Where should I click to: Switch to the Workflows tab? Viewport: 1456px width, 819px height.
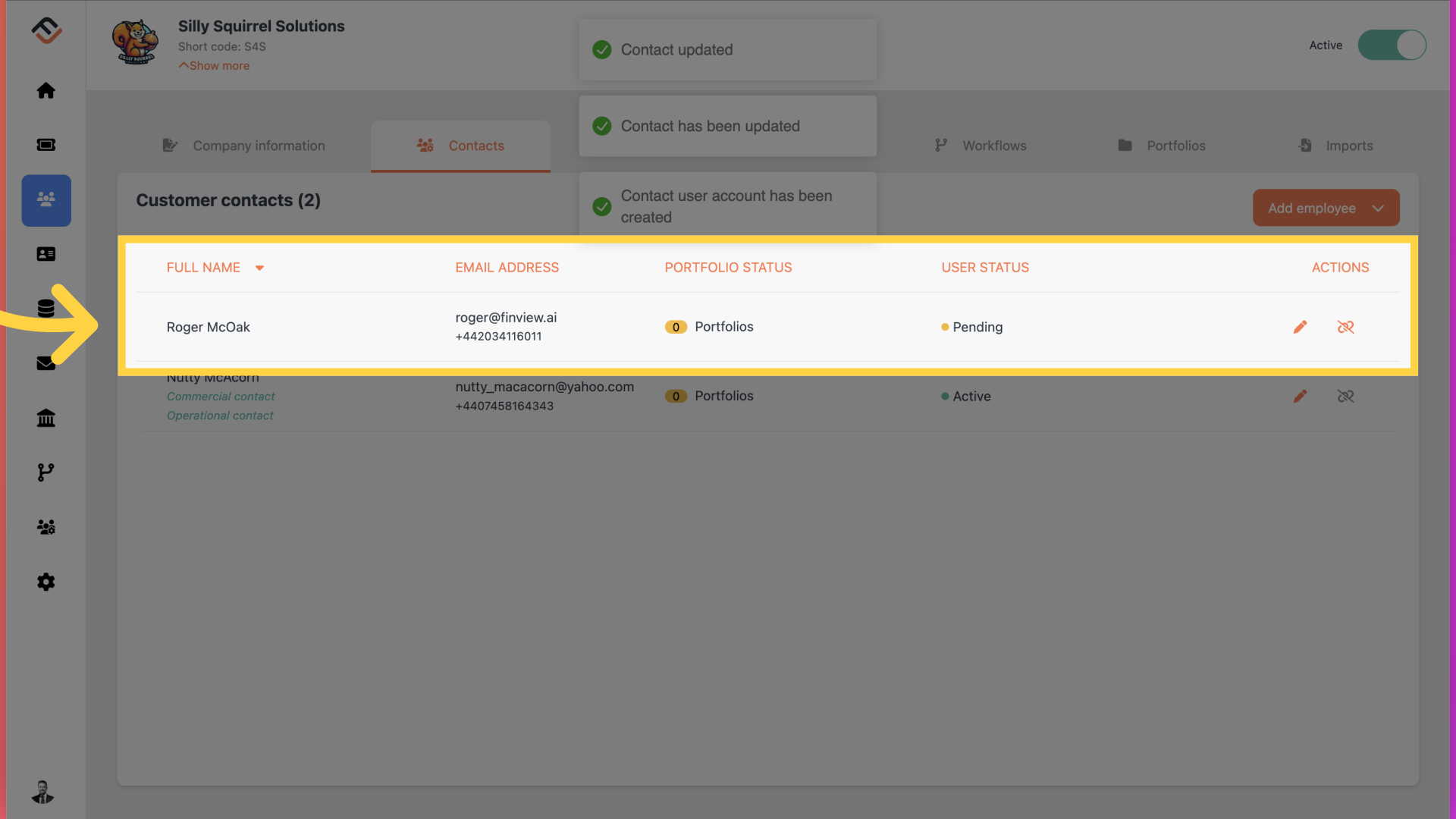click(x=981, y=146)
